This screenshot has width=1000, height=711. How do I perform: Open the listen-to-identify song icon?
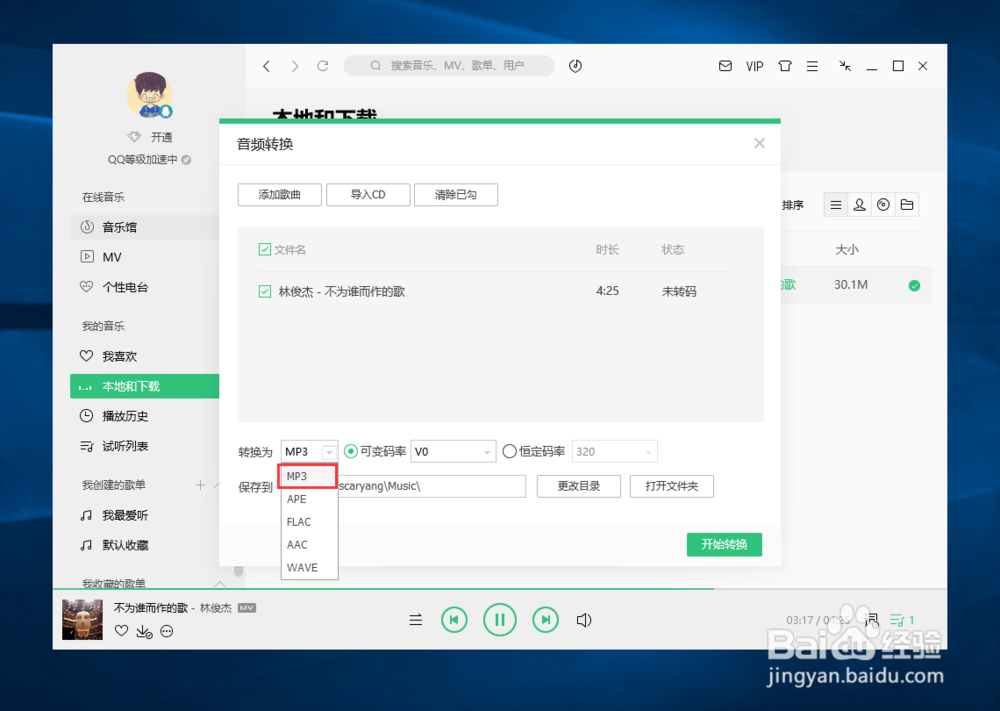[575, 66]
